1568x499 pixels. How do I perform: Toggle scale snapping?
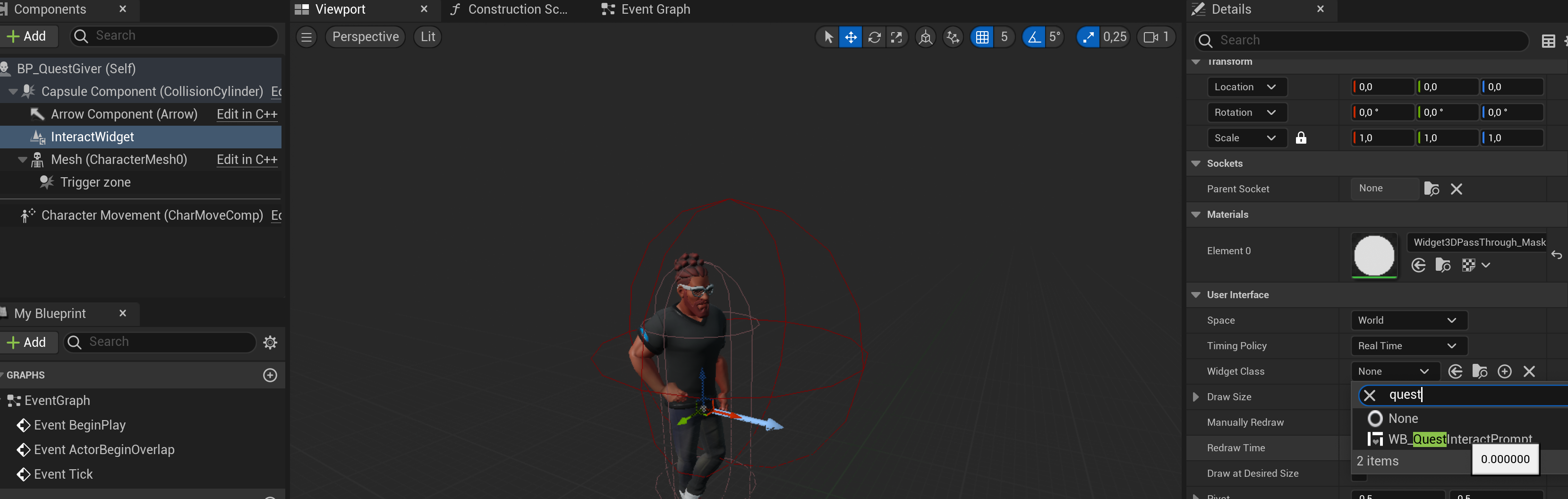point(1088,37)
